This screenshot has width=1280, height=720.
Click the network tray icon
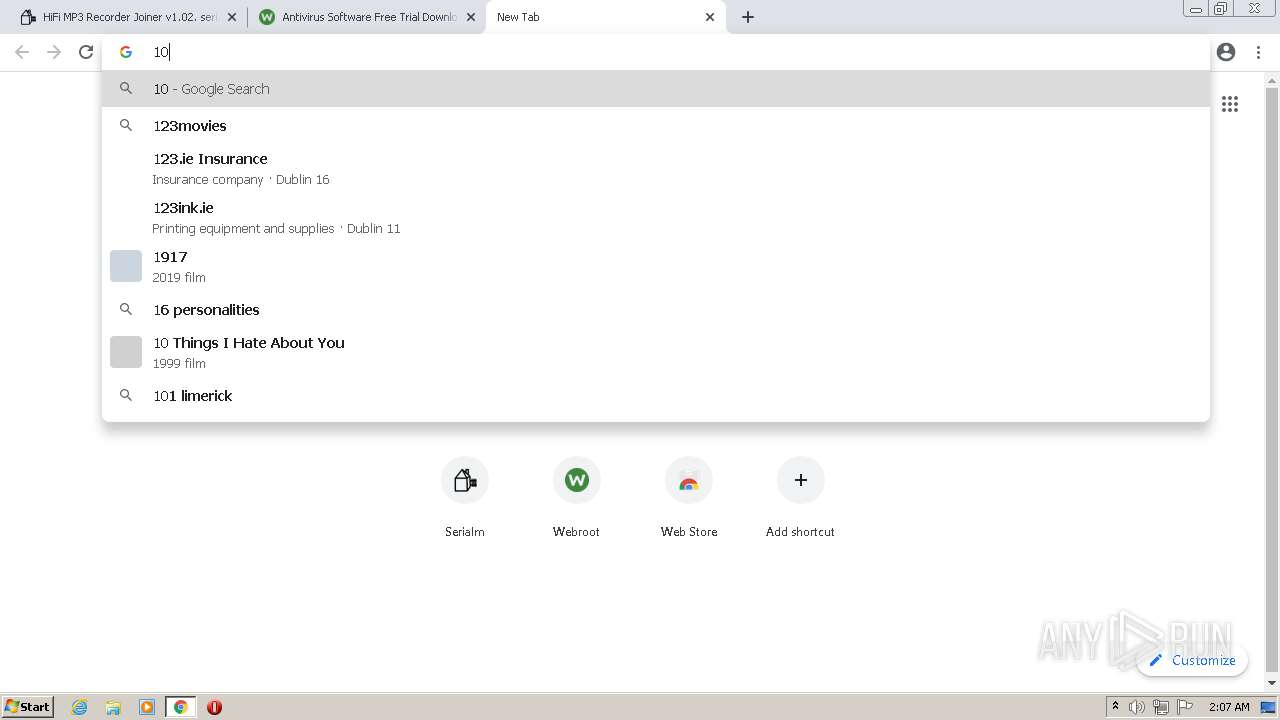point(1161,707)
